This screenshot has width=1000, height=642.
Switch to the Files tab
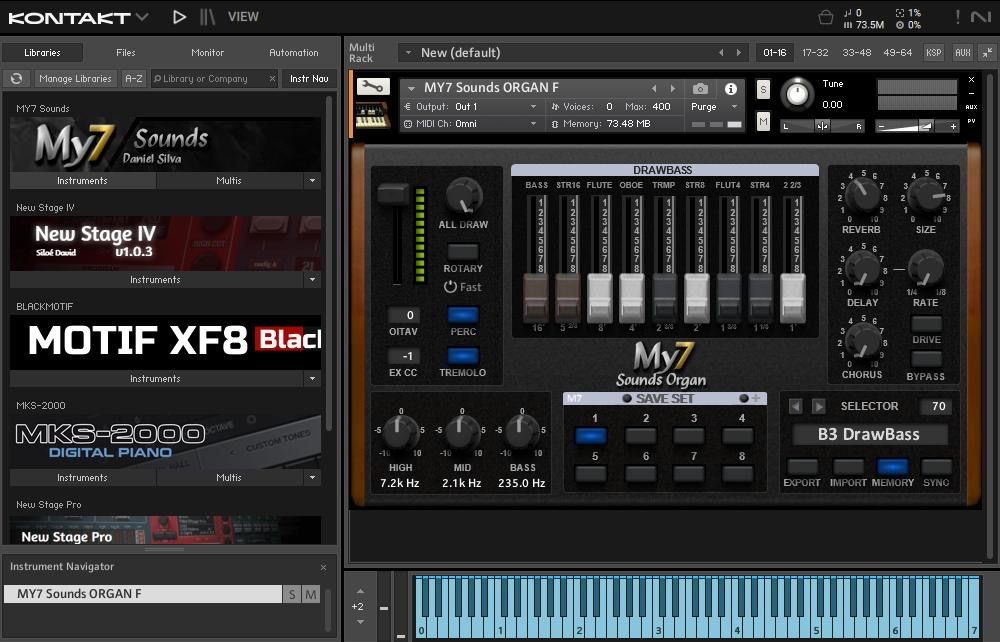(126, 53)
